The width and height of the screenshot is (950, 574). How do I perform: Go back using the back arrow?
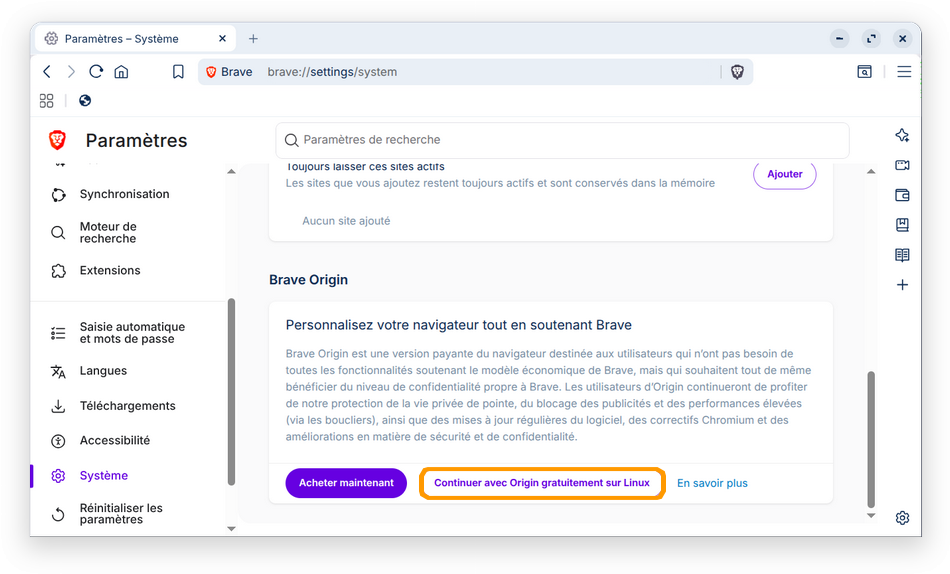pos(47,72)
